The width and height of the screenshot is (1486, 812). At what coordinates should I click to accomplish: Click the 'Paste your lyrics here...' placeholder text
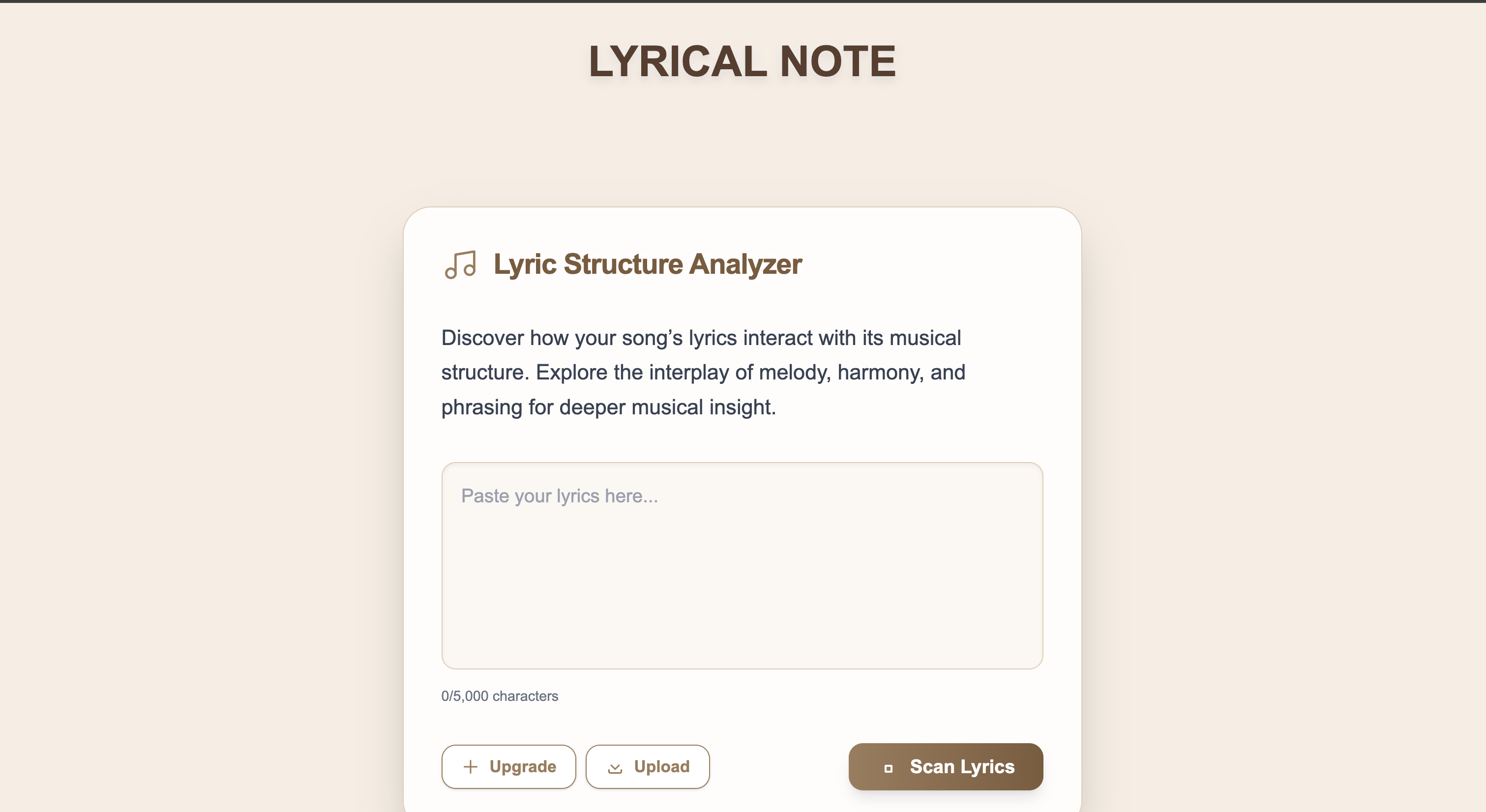[559, 496]
